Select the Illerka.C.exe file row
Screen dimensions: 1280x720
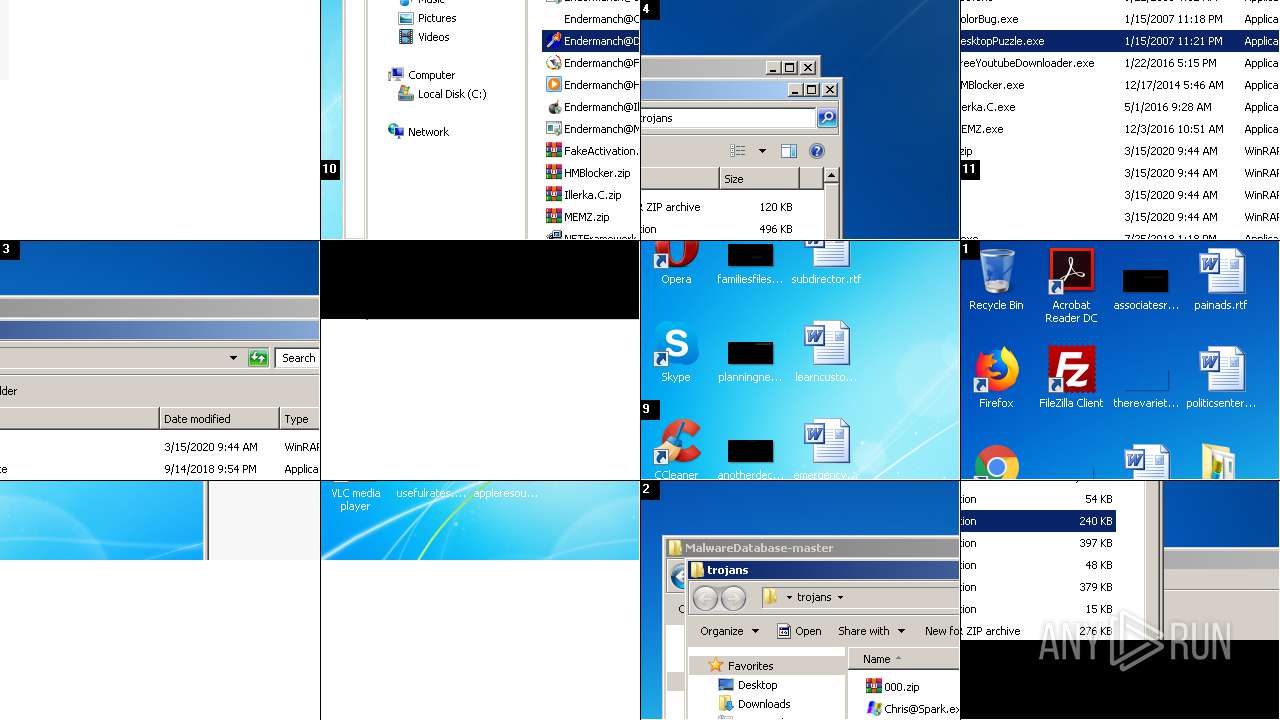1120,107
